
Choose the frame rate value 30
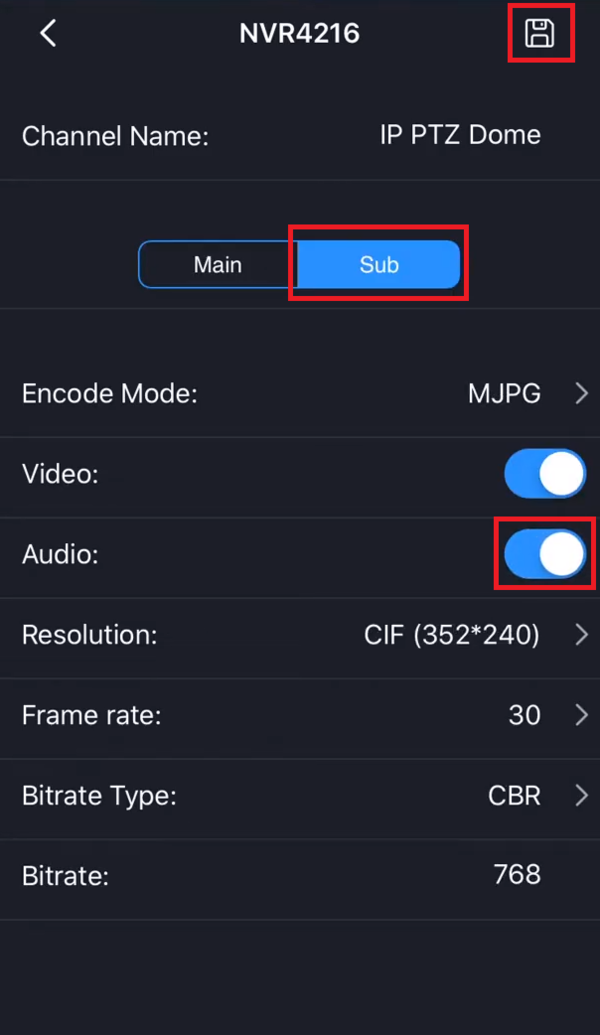(524, 715)
